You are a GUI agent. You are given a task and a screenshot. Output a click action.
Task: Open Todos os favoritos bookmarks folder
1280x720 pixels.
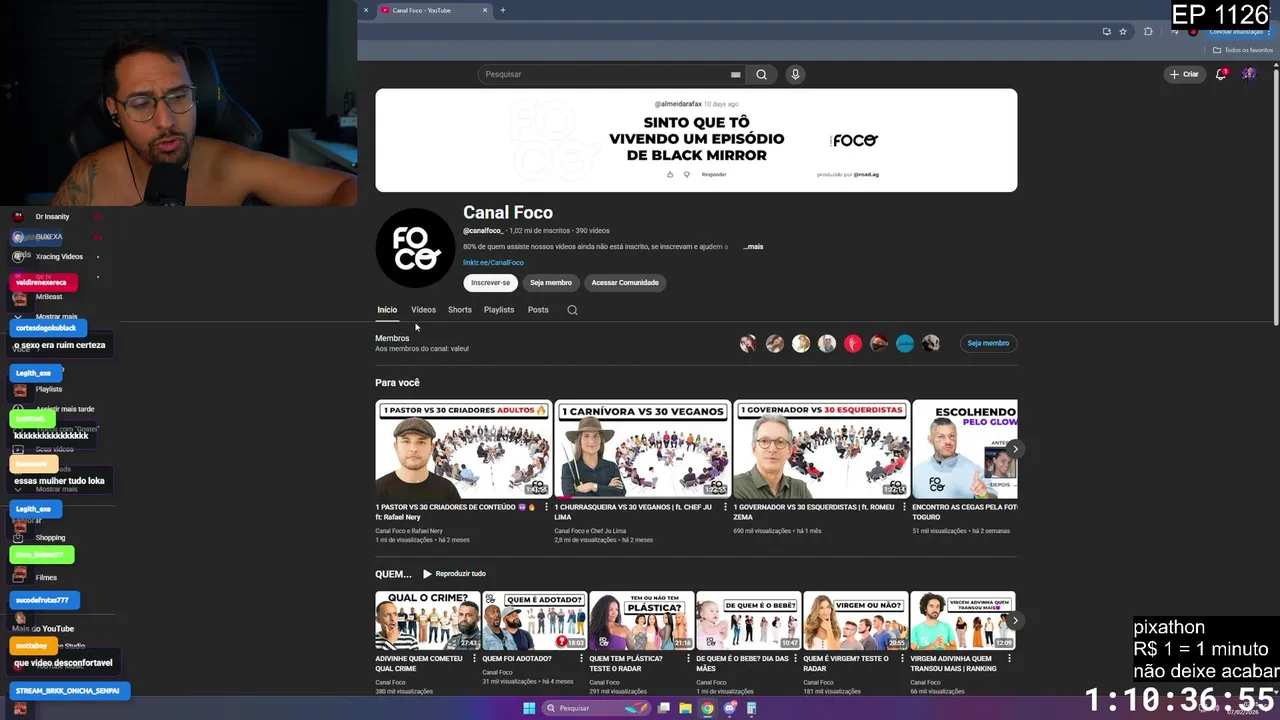[x=1243, y=50]
